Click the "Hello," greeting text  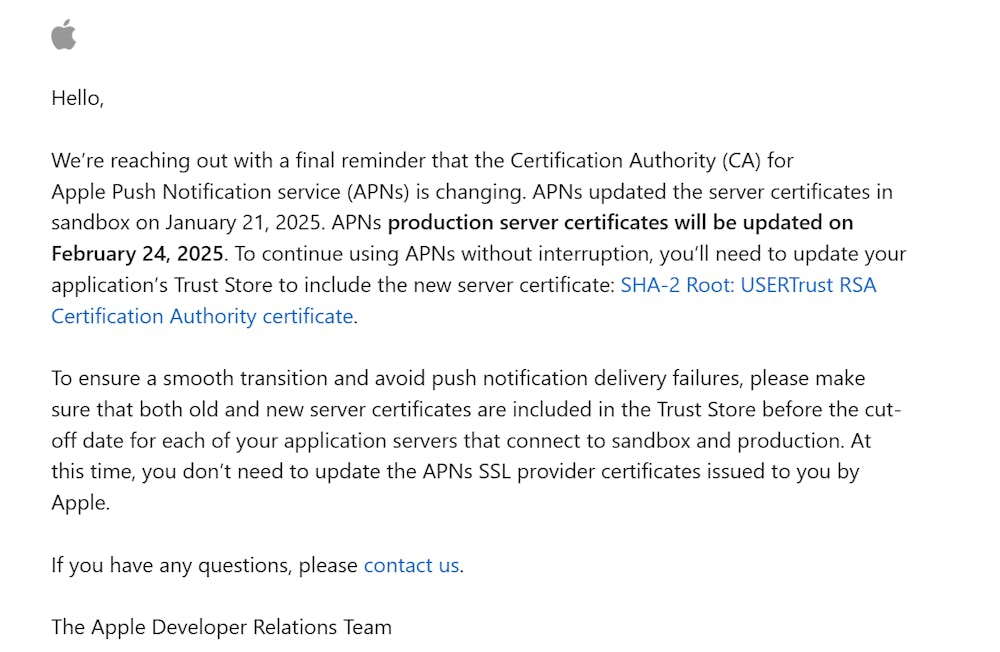(x=77, y=98)
